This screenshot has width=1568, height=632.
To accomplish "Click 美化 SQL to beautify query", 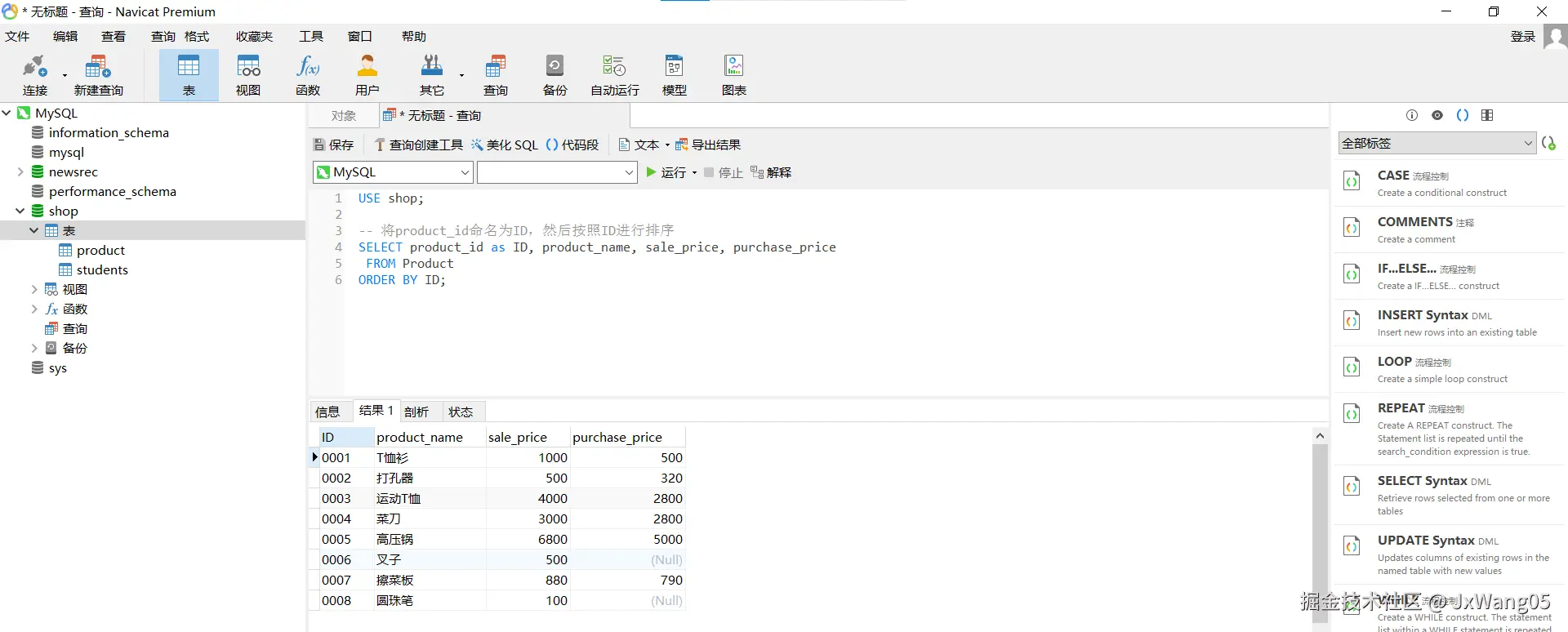I will (x=505, y=145).
